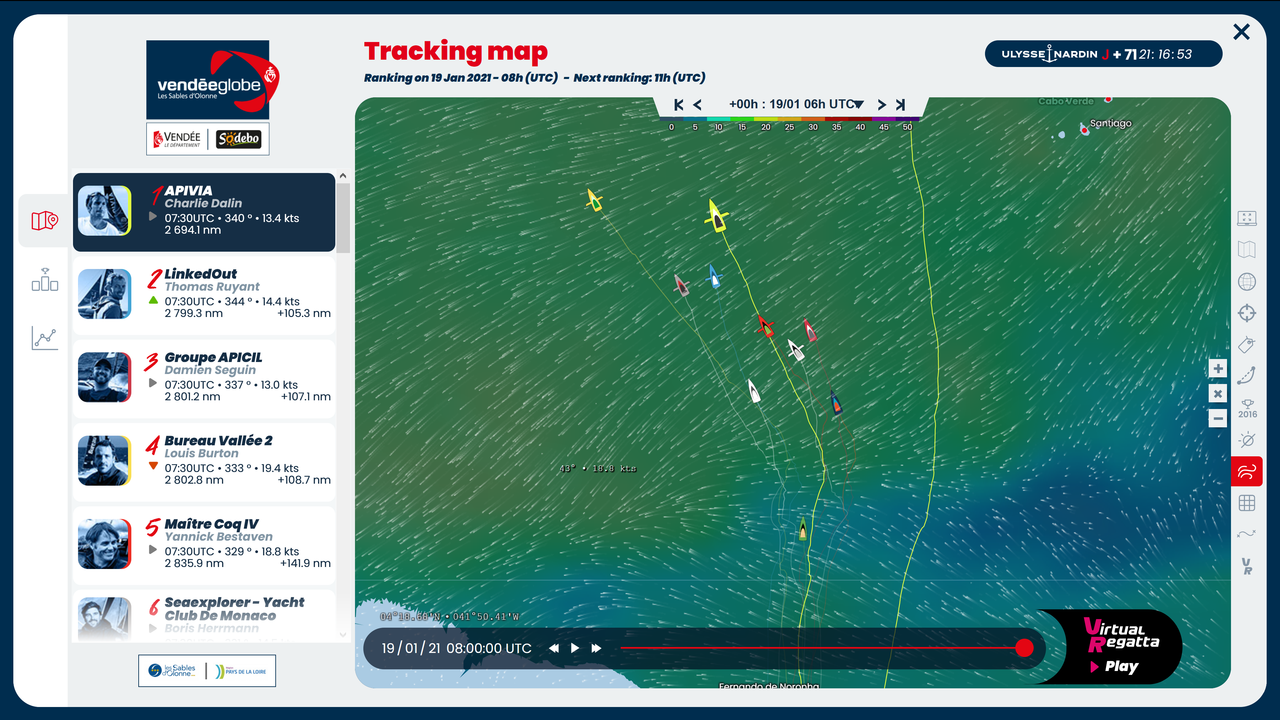Viewport: 1280px width, 720px height.
Task: Click the large yellow leading boat marker
Action: [x=716, y=215]
